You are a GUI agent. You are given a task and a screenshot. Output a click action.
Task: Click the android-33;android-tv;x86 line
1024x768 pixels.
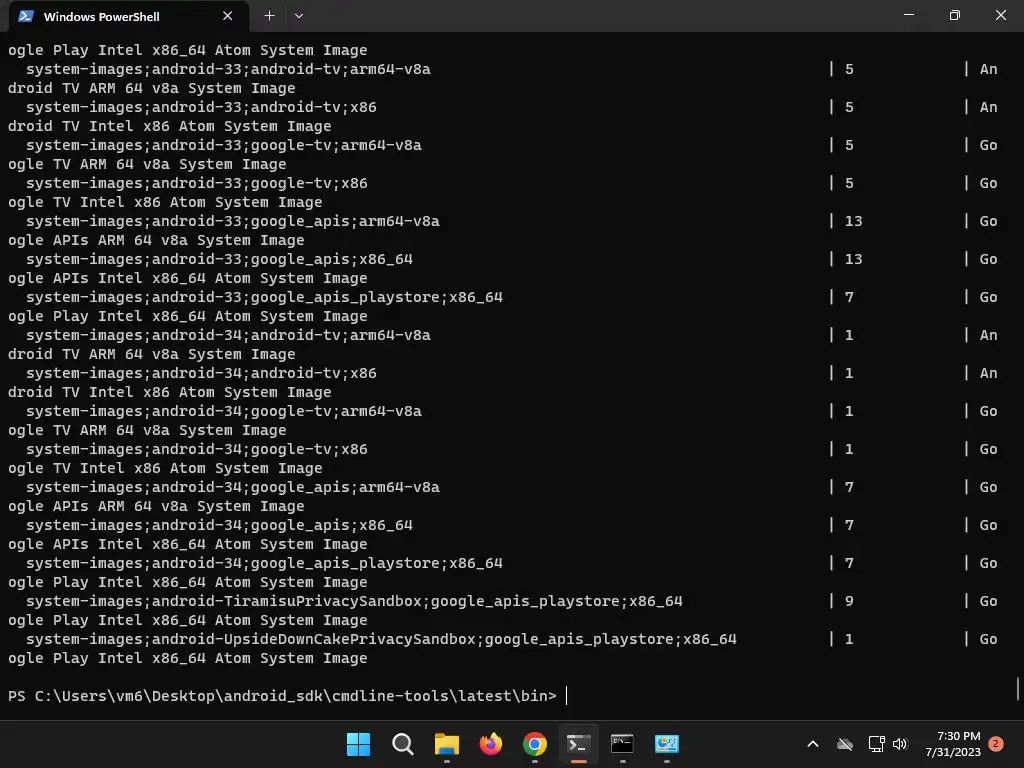pyautogui.click(x=201, y=107)
